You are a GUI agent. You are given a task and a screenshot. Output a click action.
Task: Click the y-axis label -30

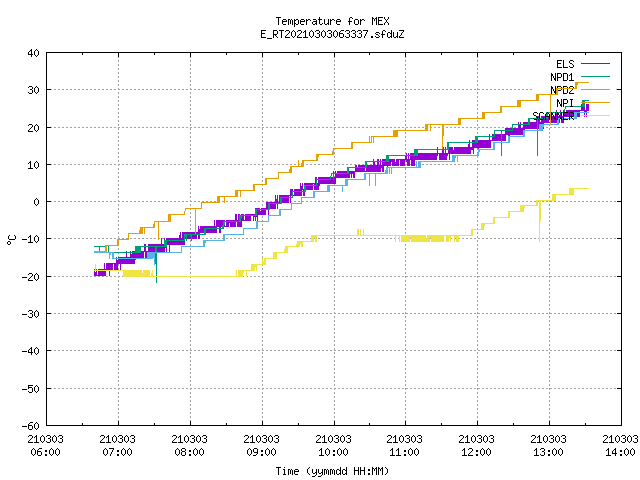click(x=31, y=314)
